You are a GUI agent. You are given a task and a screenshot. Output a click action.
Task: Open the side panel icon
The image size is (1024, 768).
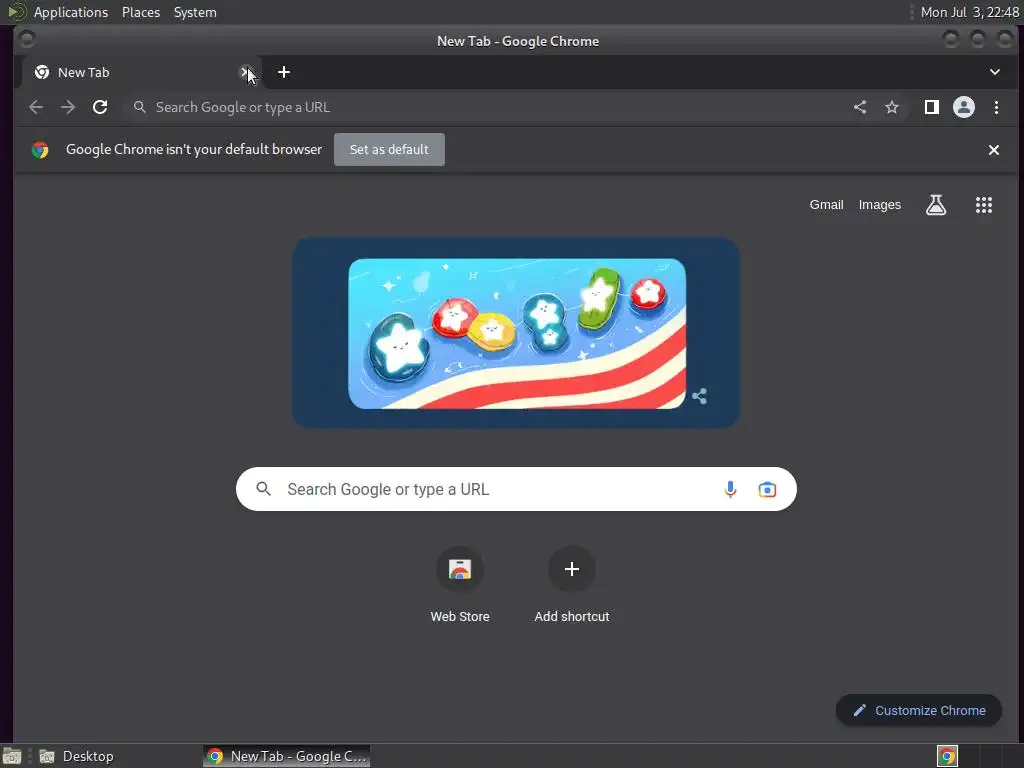(x=932, y=107)
